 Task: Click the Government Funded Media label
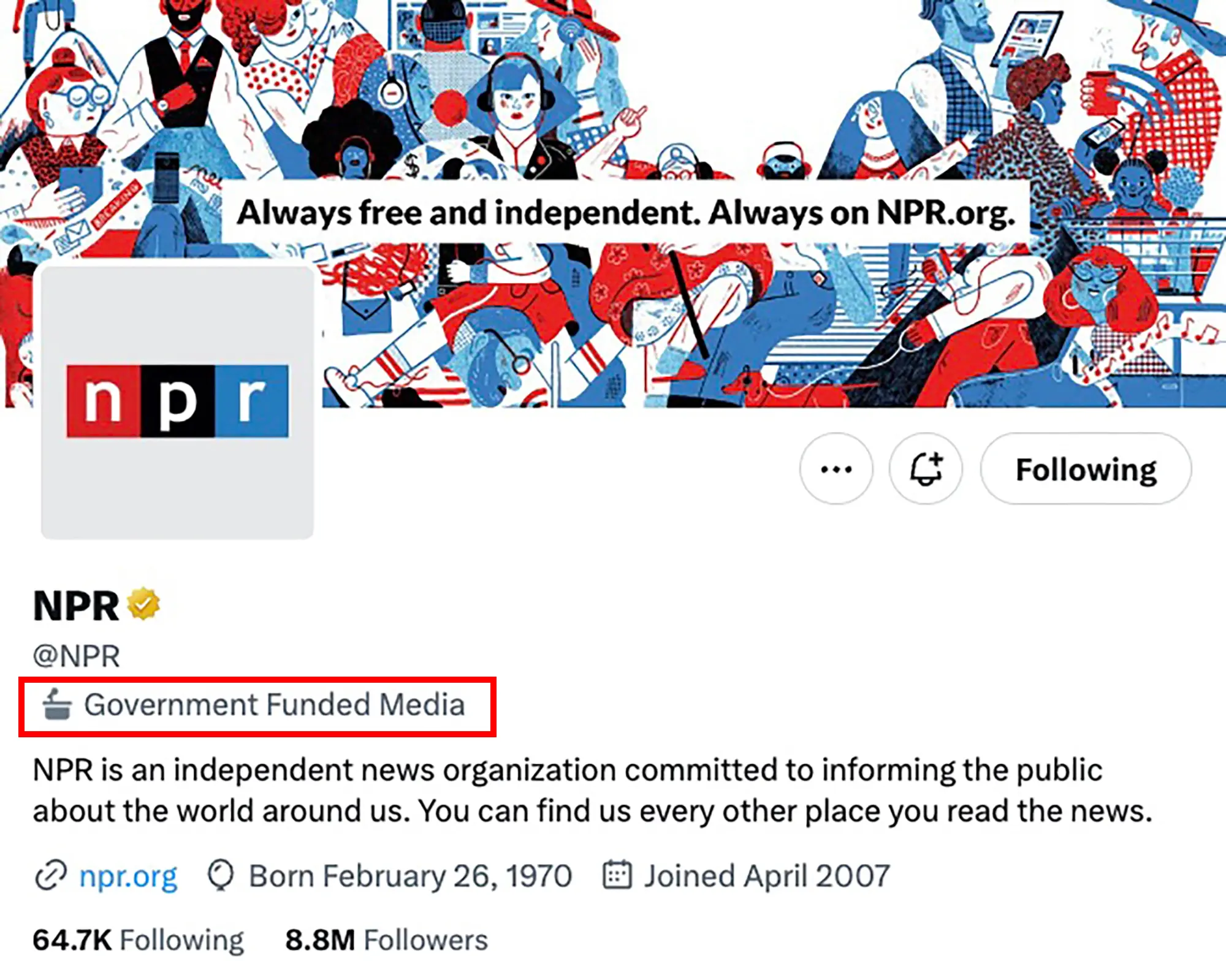275,705
